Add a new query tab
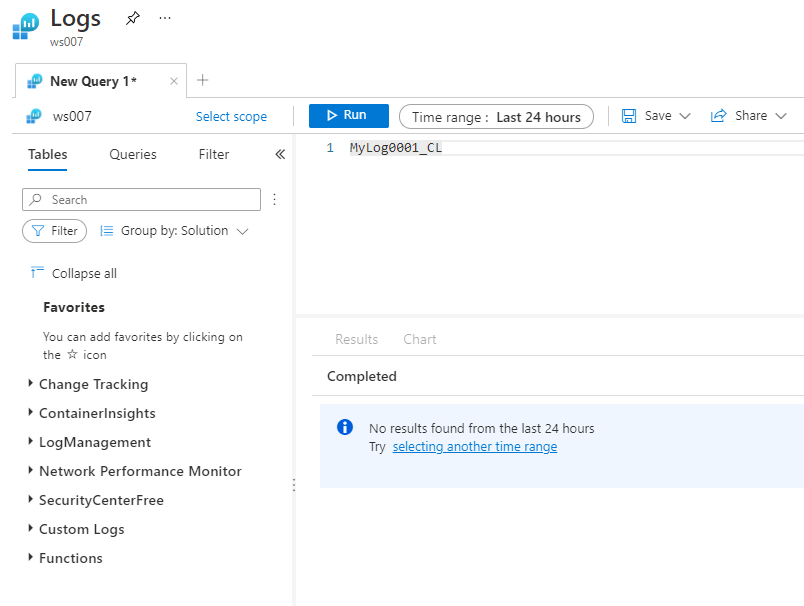804x606 pixels. tap(203, 80)
